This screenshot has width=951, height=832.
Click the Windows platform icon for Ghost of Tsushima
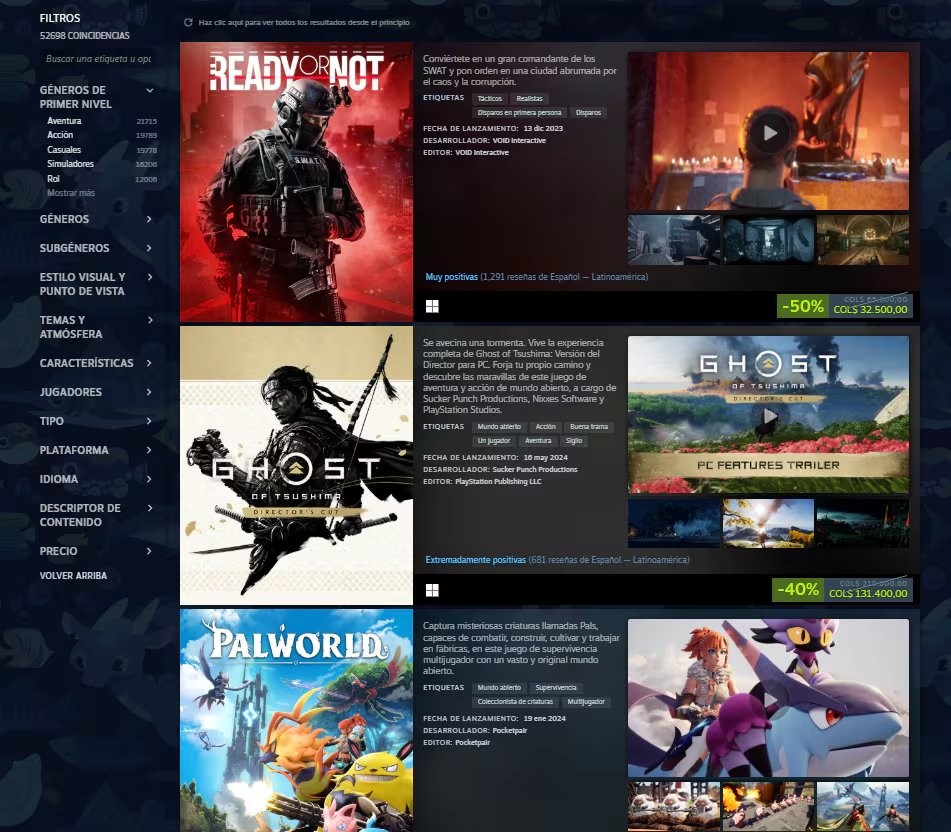[x=432, y=590]
